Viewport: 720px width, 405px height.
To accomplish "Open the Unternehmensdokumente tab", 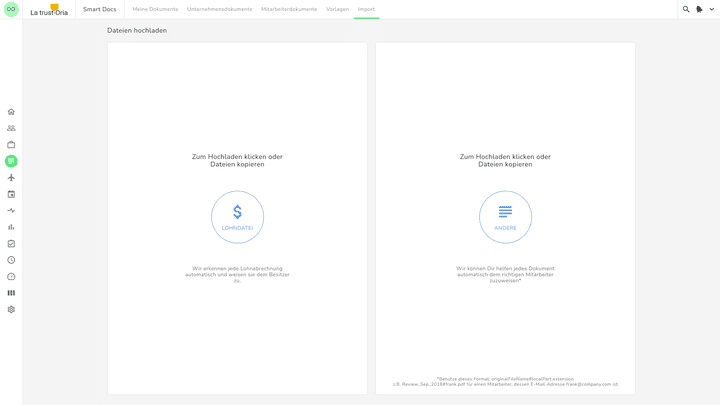I will [x=219, y=9].
